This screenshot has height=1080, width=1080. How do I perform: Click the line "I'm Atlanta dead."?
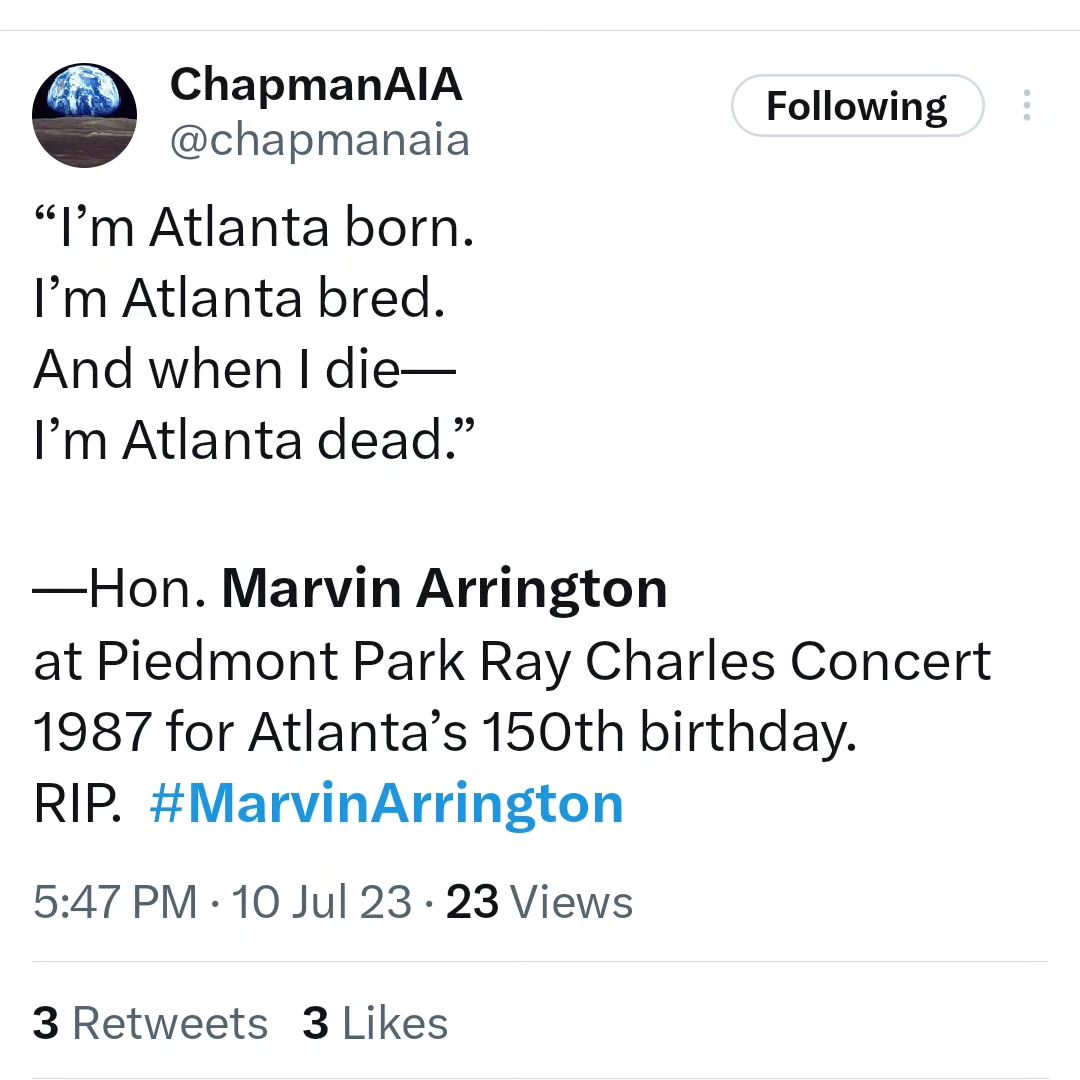[x=254, y=440]
